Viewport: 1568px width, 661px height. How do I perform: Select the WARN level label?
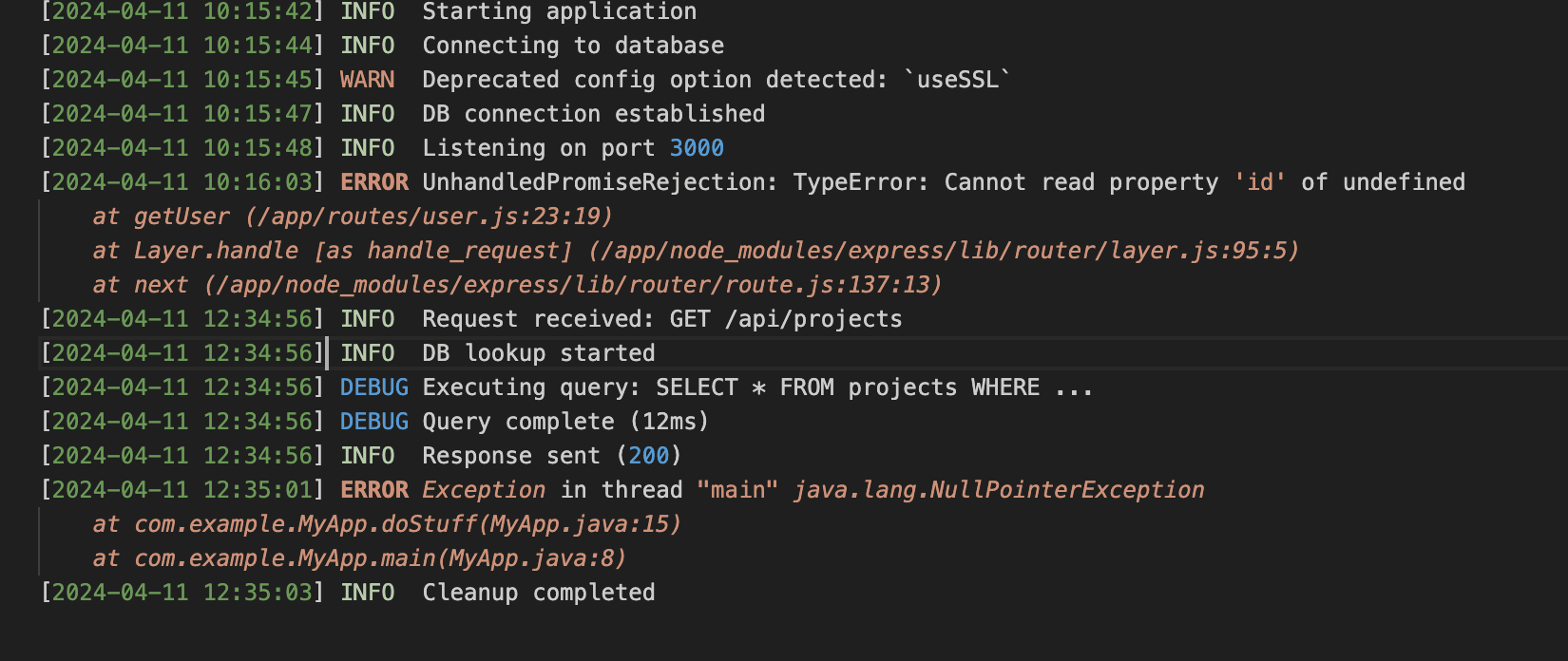(x=367, y=80)
